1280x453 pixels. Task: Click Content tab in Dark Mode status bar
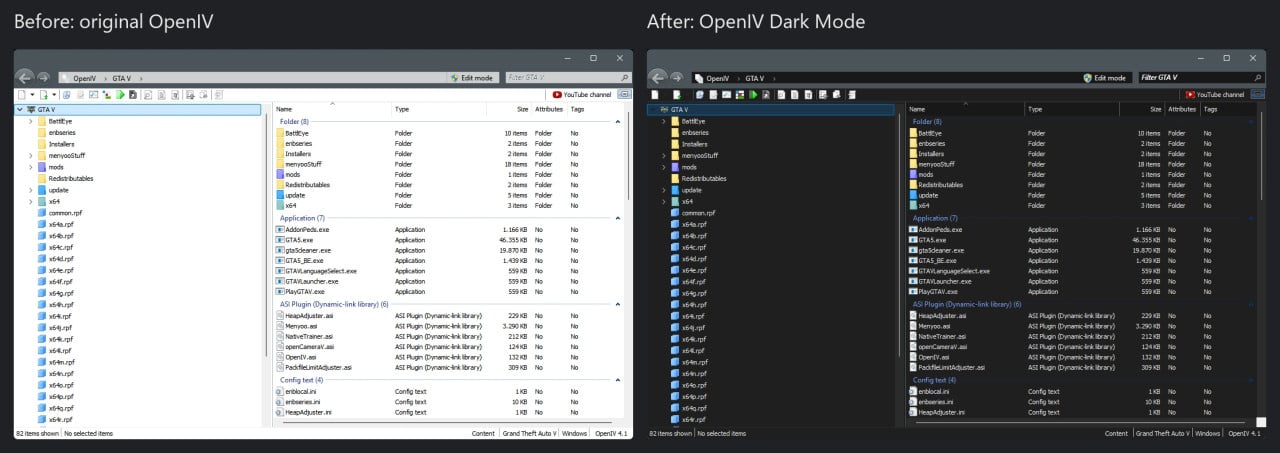1116,433
